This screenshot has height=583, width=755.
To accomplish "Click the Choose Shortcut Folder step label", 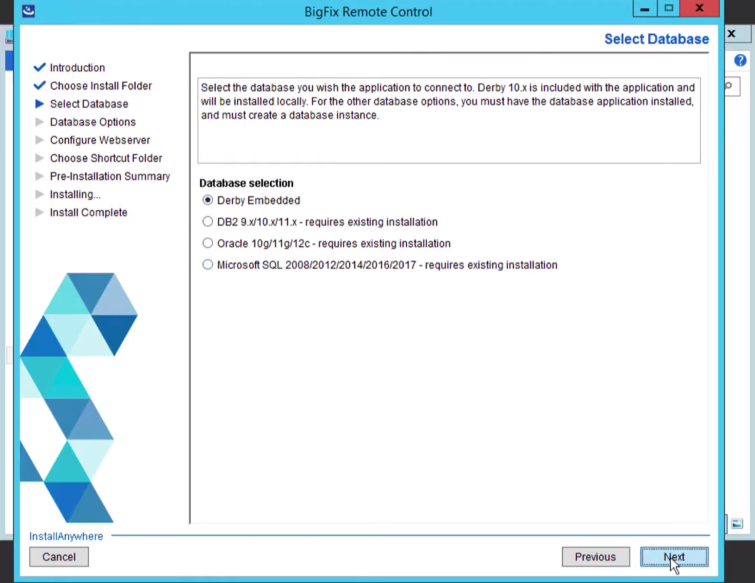I will (x=106, y=158).
